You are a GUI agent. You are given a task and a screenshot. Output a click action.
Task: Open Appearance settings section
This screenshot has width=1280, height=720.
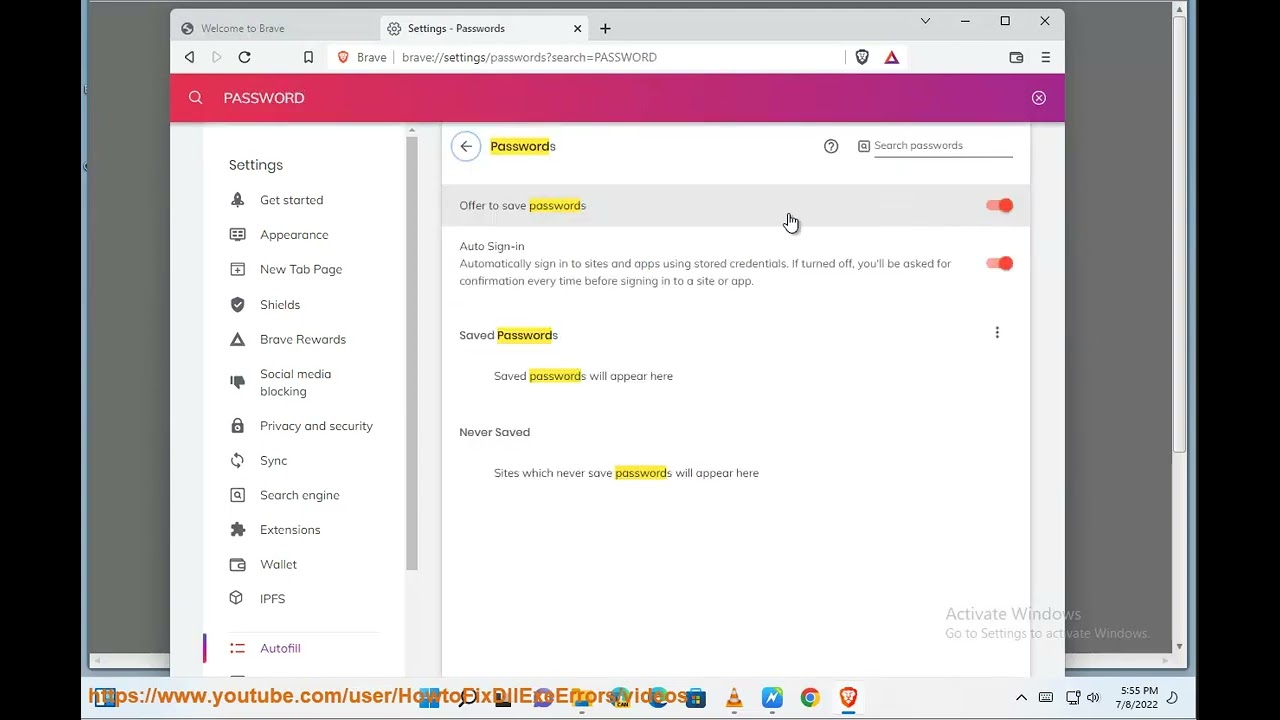(x=294, y=235)
